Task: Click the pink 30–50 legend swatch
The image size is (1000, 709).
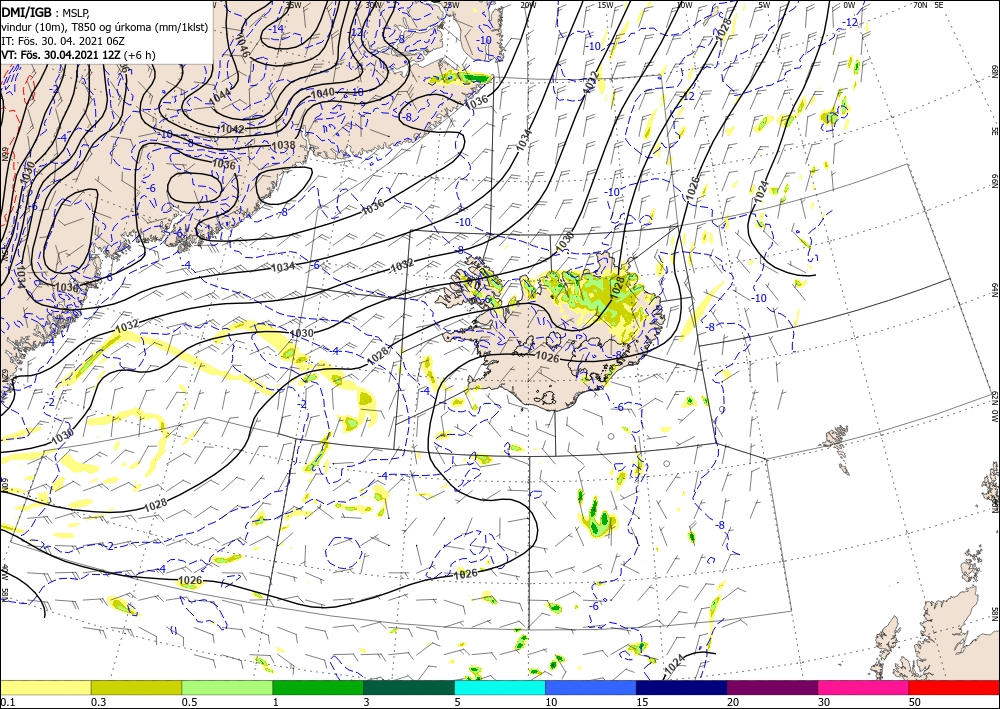Action: pos(864,687)
